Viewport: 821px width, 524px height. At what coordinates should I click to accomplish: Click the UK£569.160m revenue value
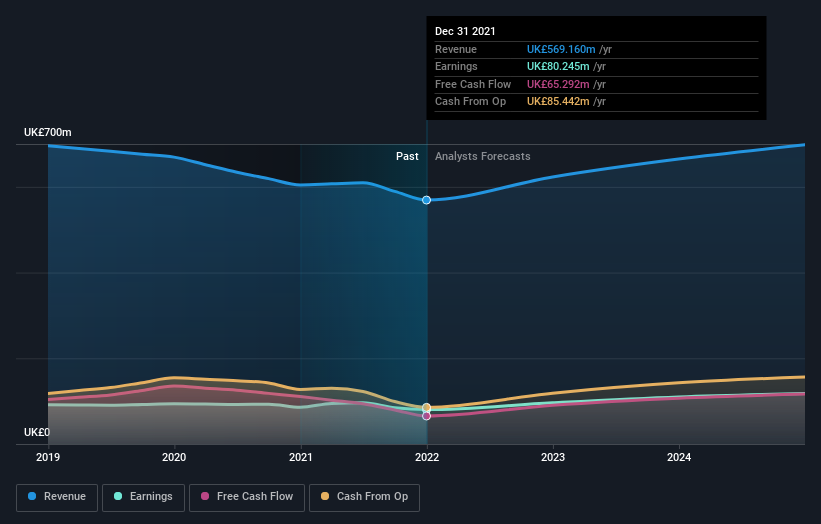(x=561, y=49)
